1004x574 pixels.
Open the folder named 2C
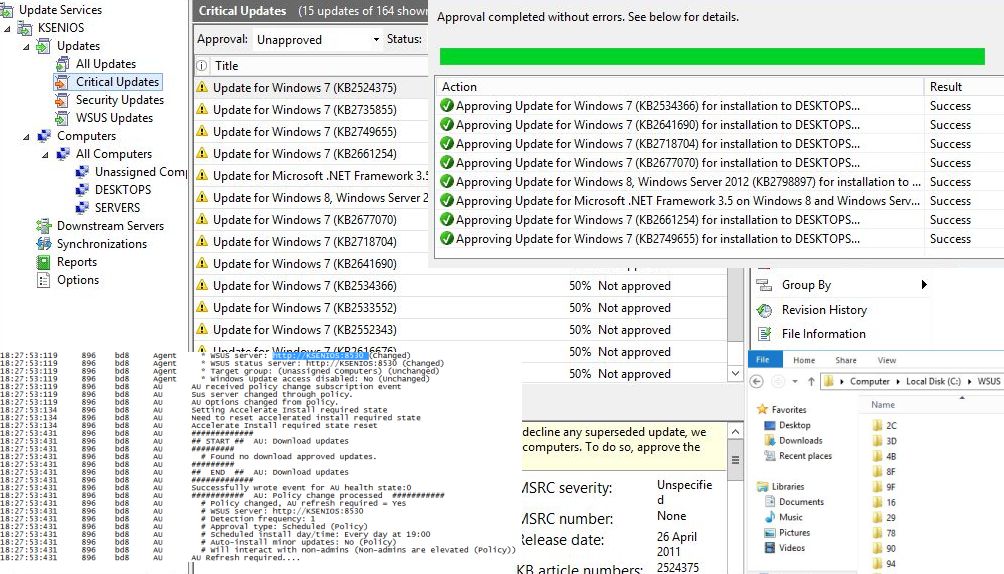891,425
